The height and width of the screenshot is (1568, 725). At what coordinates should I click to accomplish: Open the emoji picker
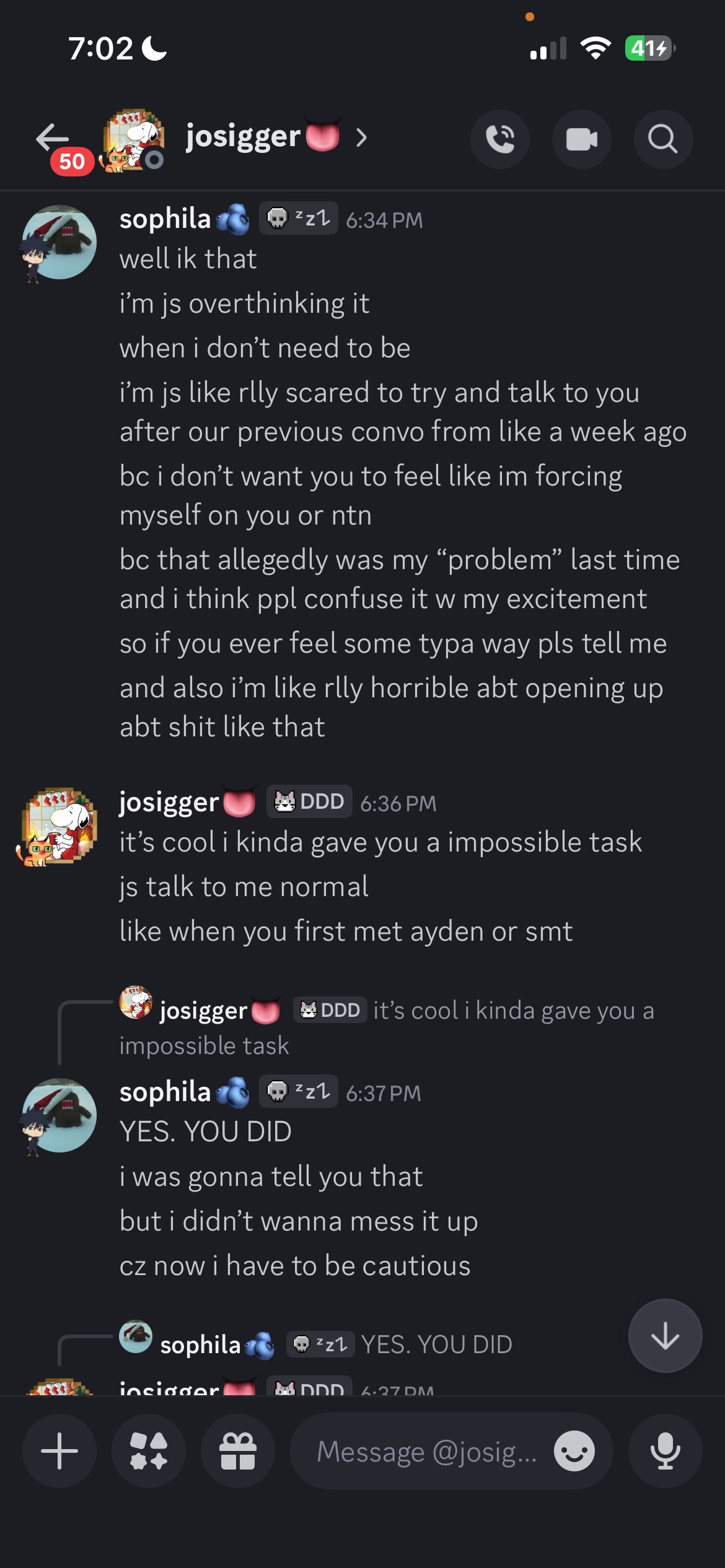point(574,1451)
